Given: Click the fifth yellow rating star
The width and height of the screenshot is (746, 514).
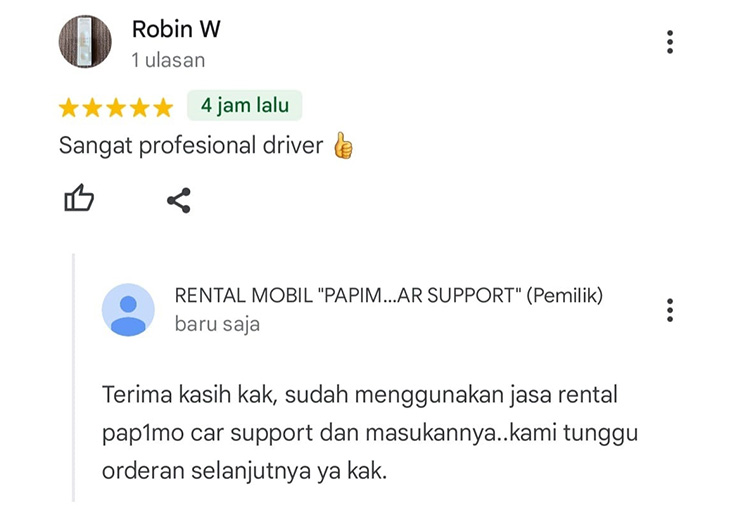Looking at the screenshot, I should [x=163, y=108].
